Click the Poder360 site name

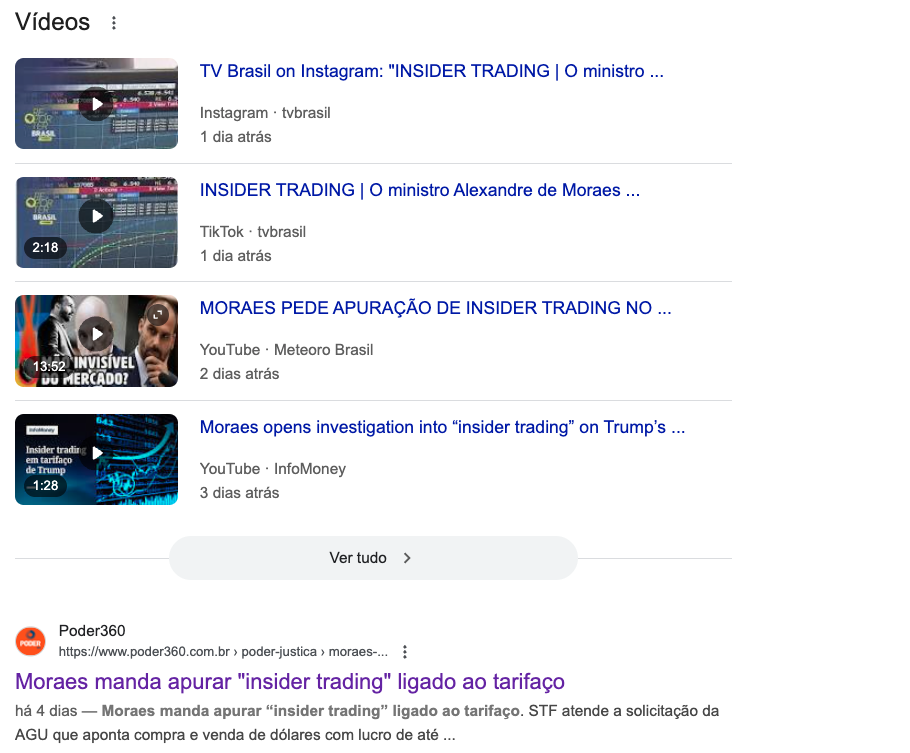click(x=92, y=630)
